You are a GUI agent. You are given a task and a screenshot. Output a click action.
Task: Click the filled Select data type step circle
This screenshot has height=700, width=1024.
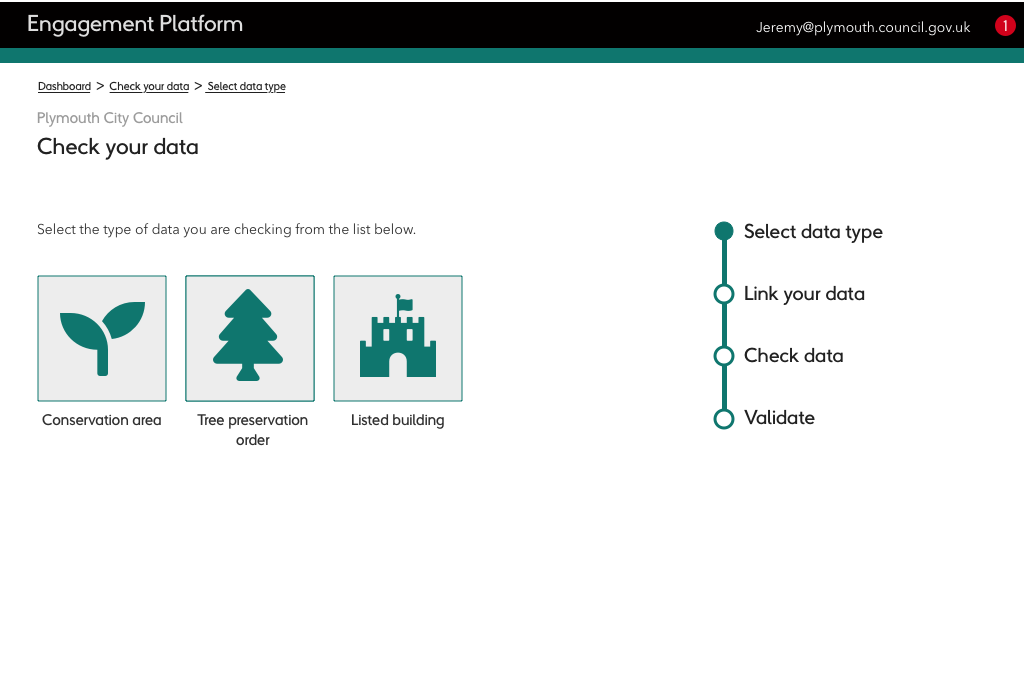(x=724, y=231)
